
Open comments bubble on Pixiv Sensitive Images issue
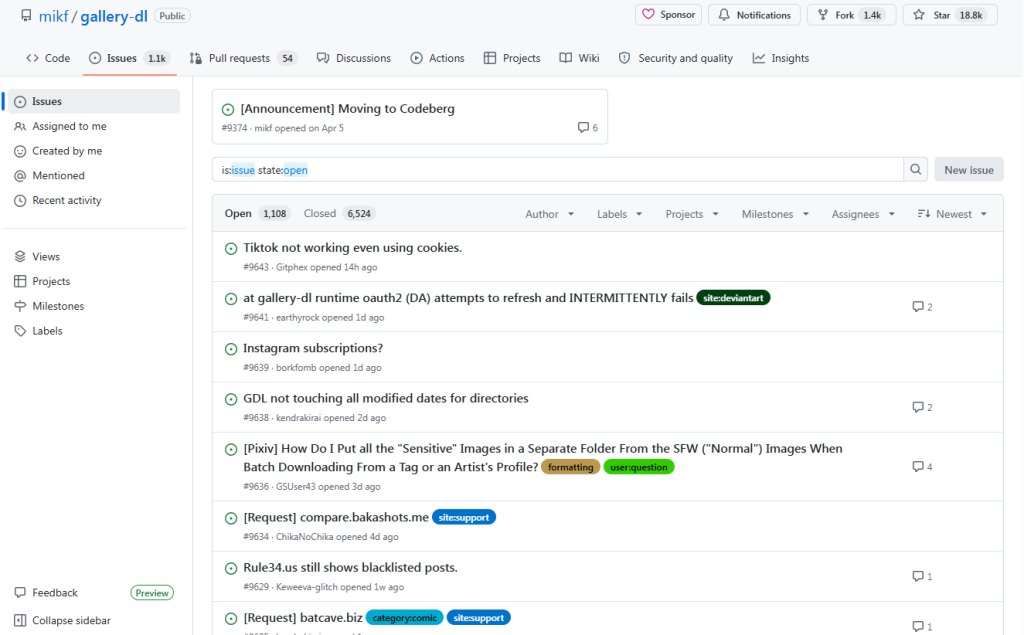(918, 466)
